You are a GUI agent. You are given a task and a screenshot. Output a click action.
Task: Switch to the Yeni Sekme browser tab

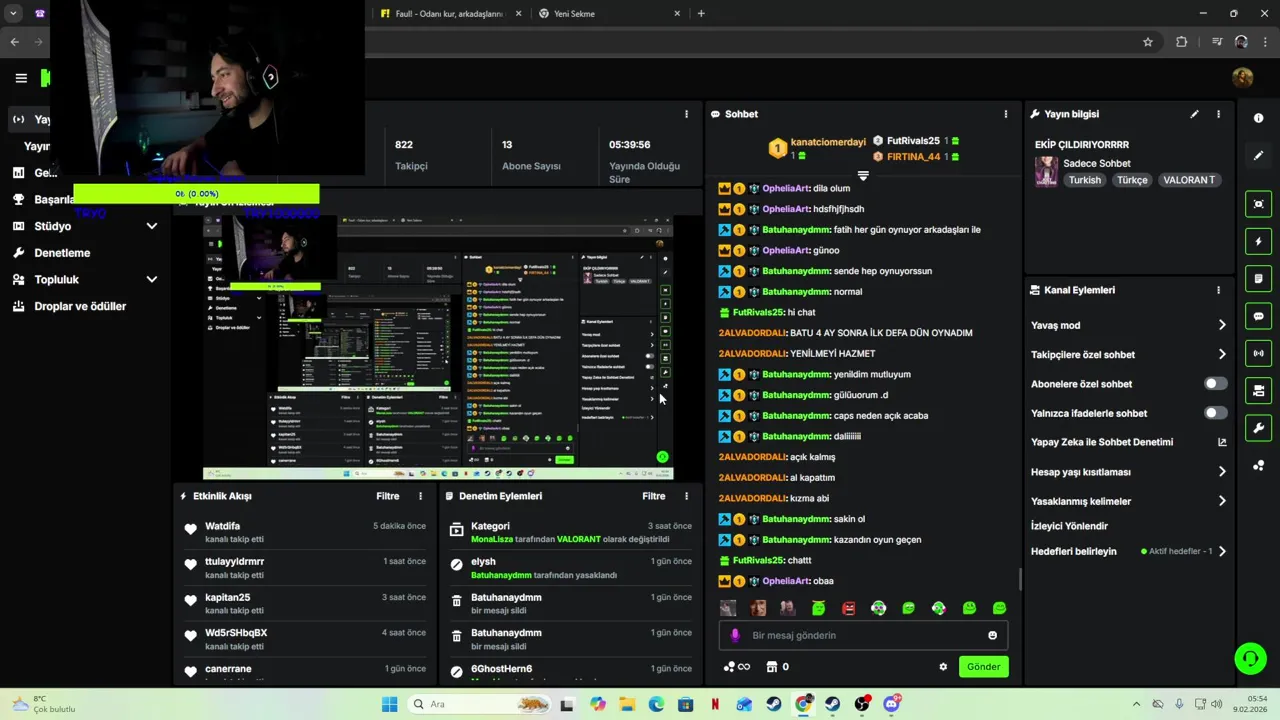click(x=607, y=14)
